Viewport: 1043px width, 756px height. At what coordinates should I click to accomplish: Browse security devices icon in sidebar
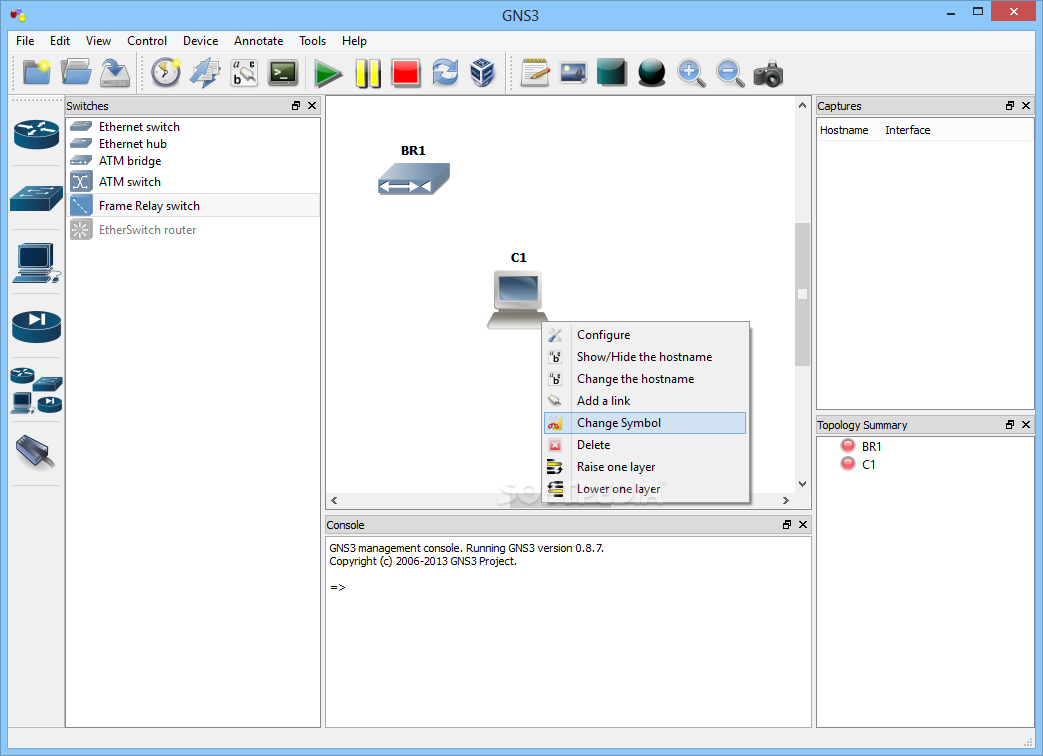pyautogui.click(x=37, y=326)
